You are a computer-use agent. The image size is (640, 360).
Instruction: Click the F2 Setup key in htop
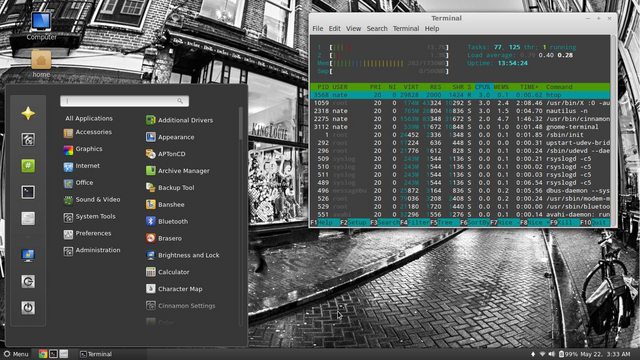click(x=354, y=222)
